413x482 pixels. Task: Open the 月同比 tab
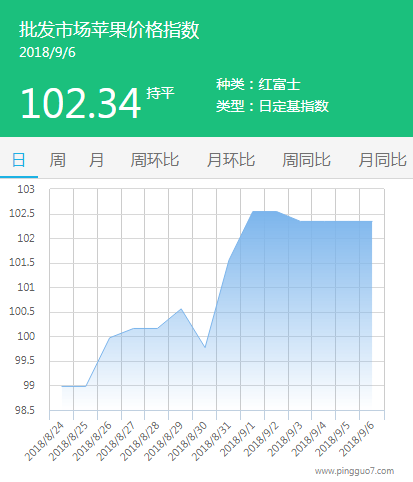pos(382,160)
